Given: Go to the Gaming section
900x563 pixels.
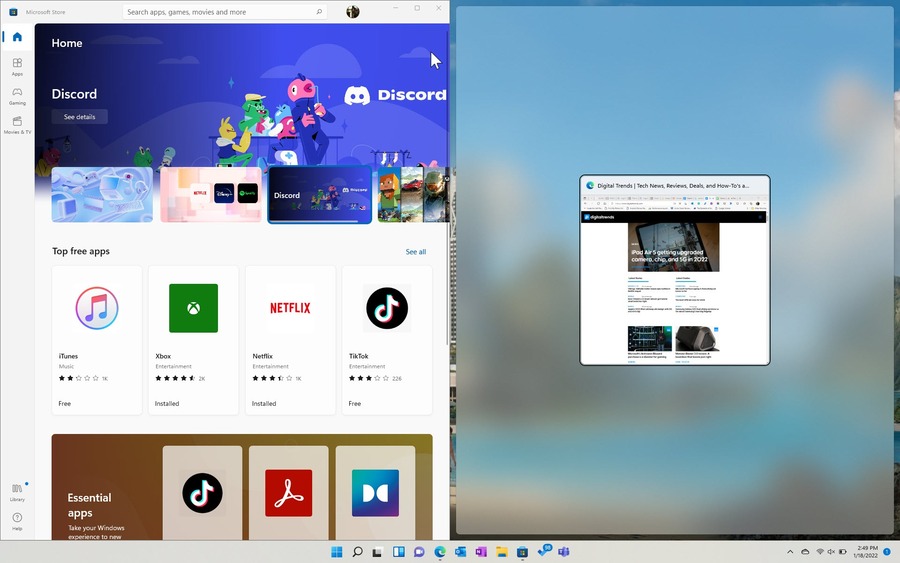Looking at the screenshot, I should point(17,95).
